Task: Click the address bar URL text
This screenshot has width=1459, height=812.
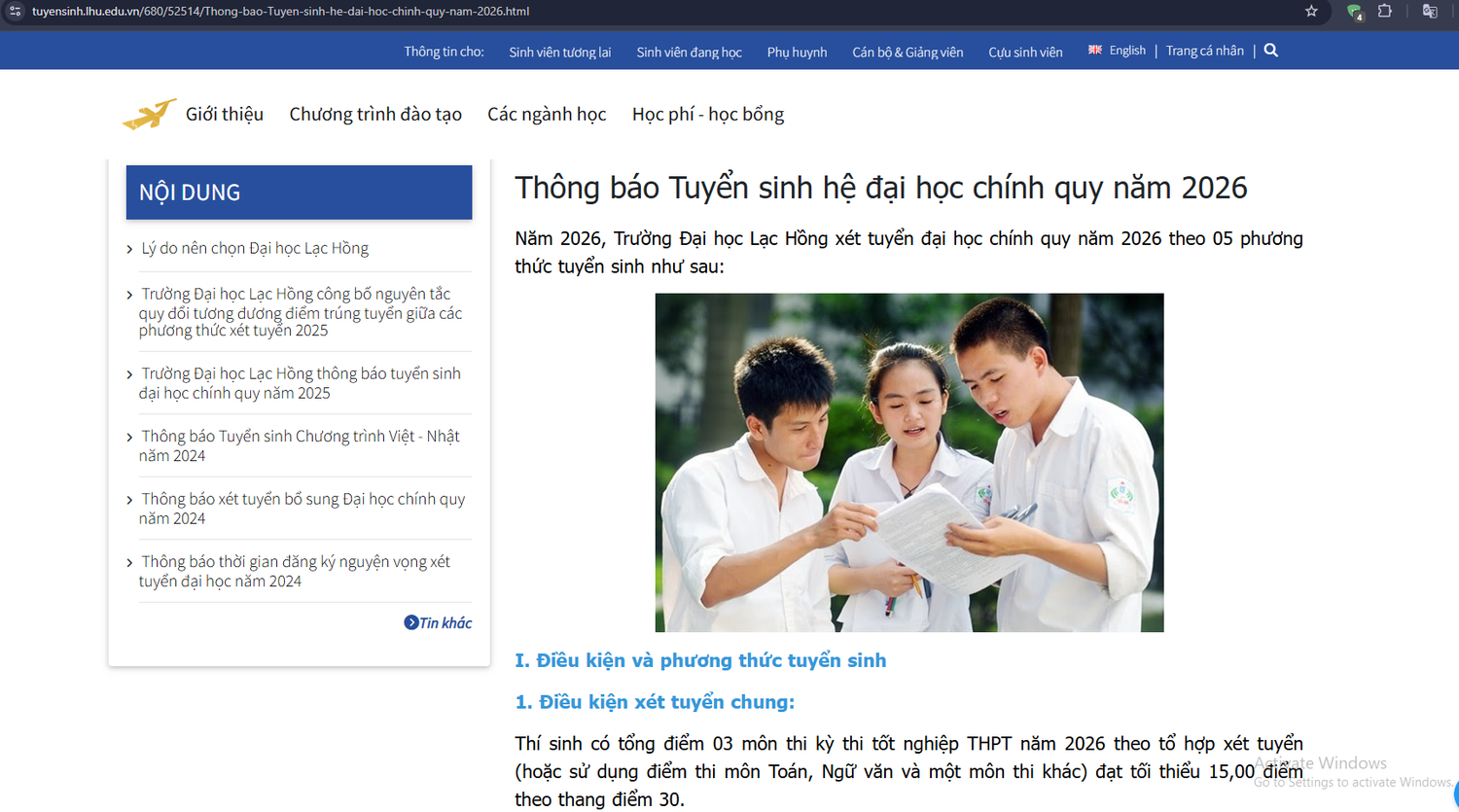Action: 281,12
